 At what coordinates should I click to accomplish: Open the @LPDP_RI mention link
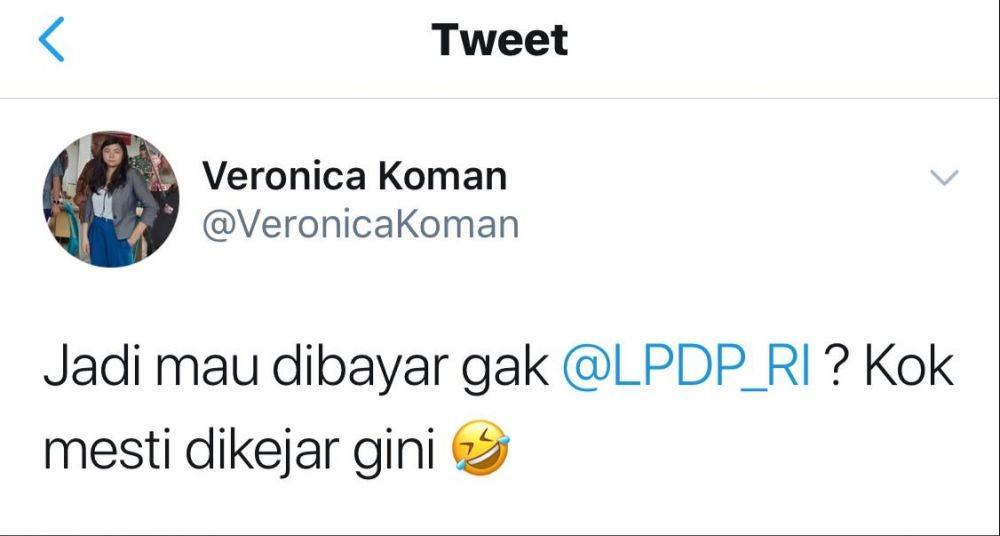[688, 371]
